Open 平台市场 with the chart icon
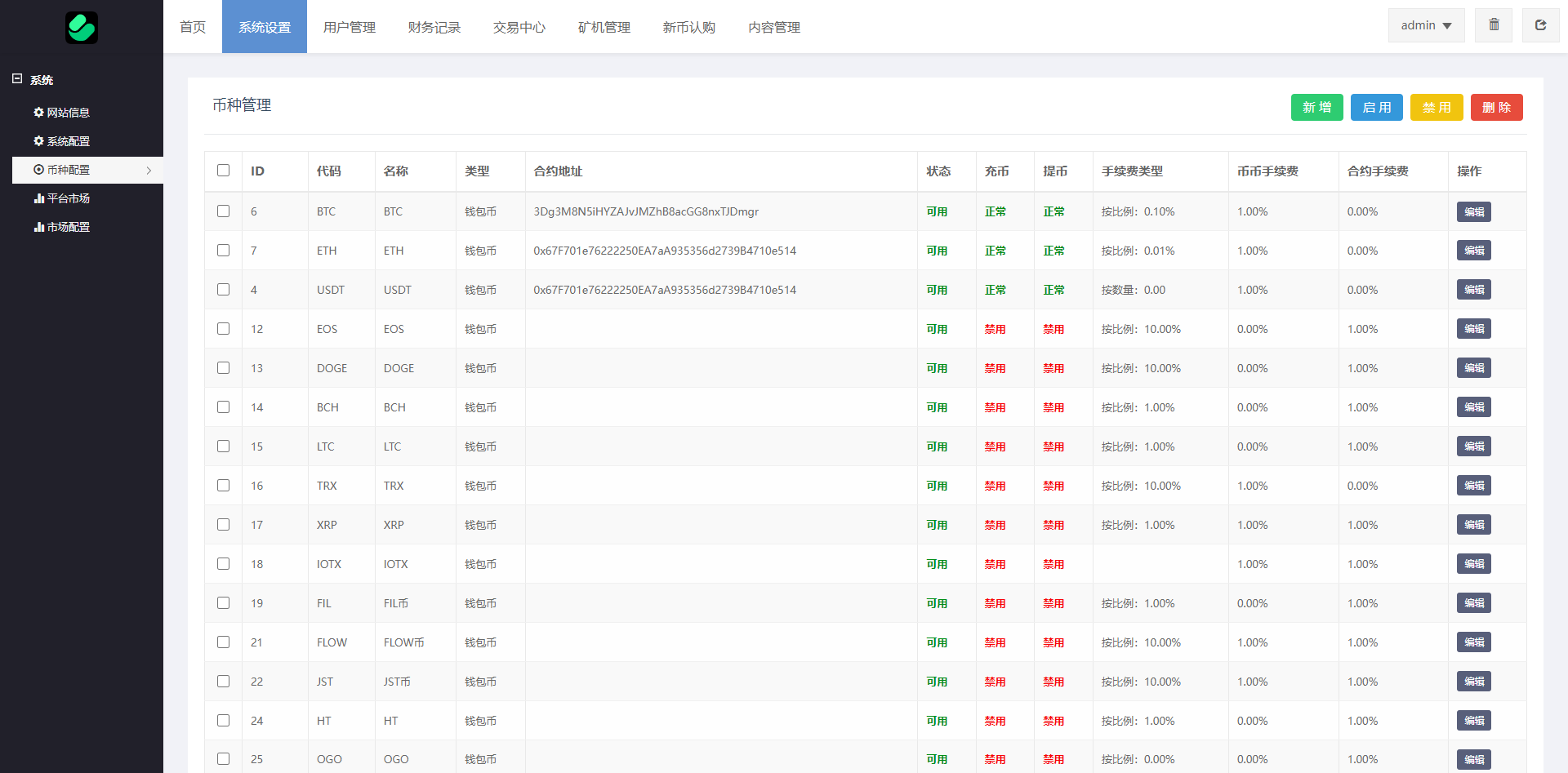 pos(62,198)
